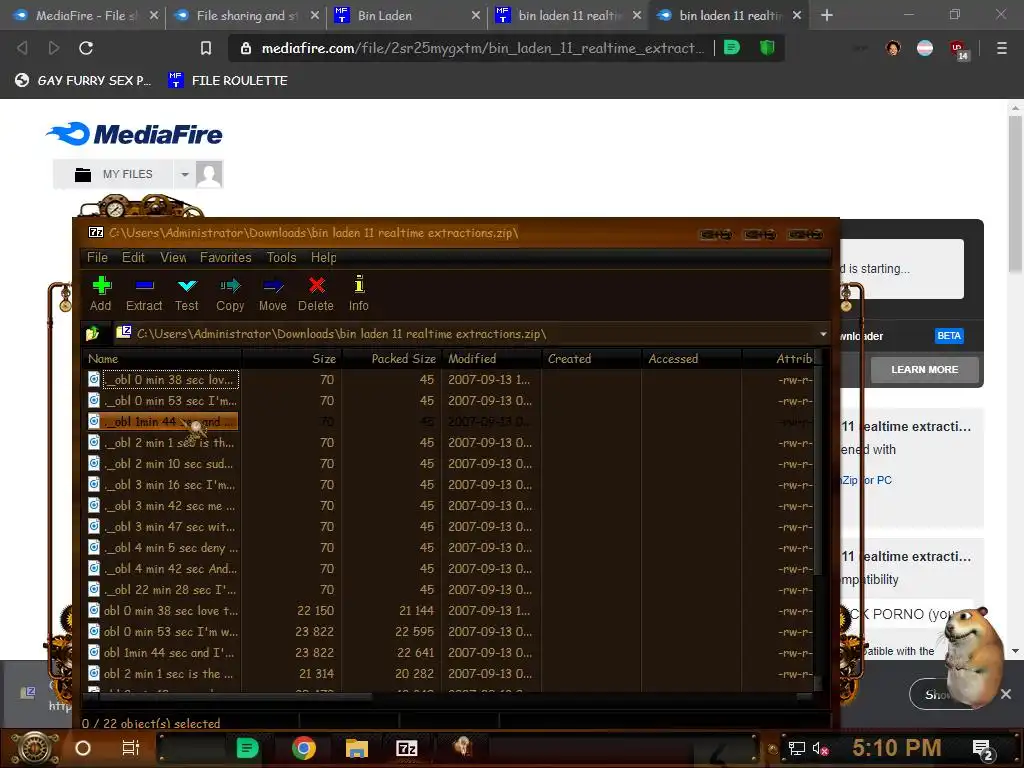Image resolution: width=1024 pixels, height=768 pixels.
Task: Select file '_obl 3 min 16 sec I'm...'
Action: click(x=163, y=485)
